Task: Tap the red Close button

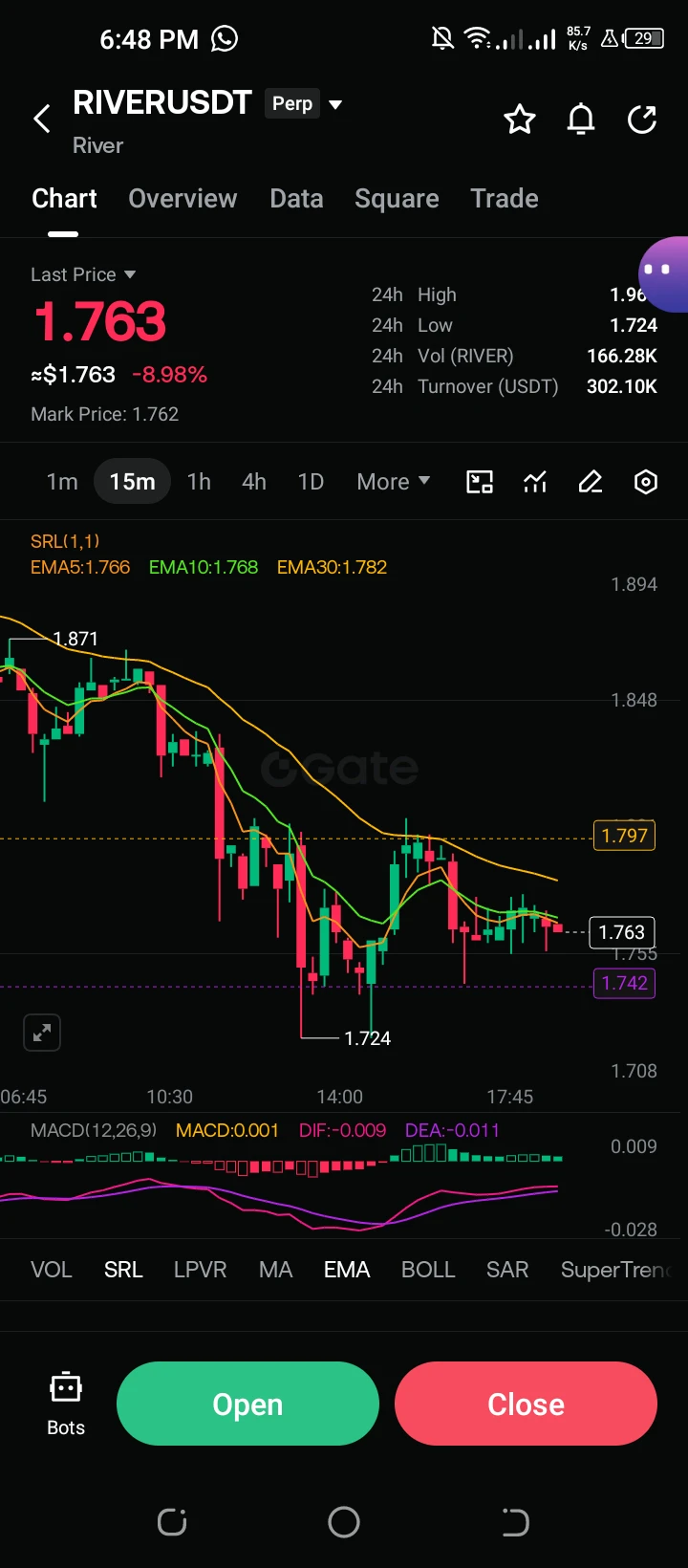Action: [526, 1404]
